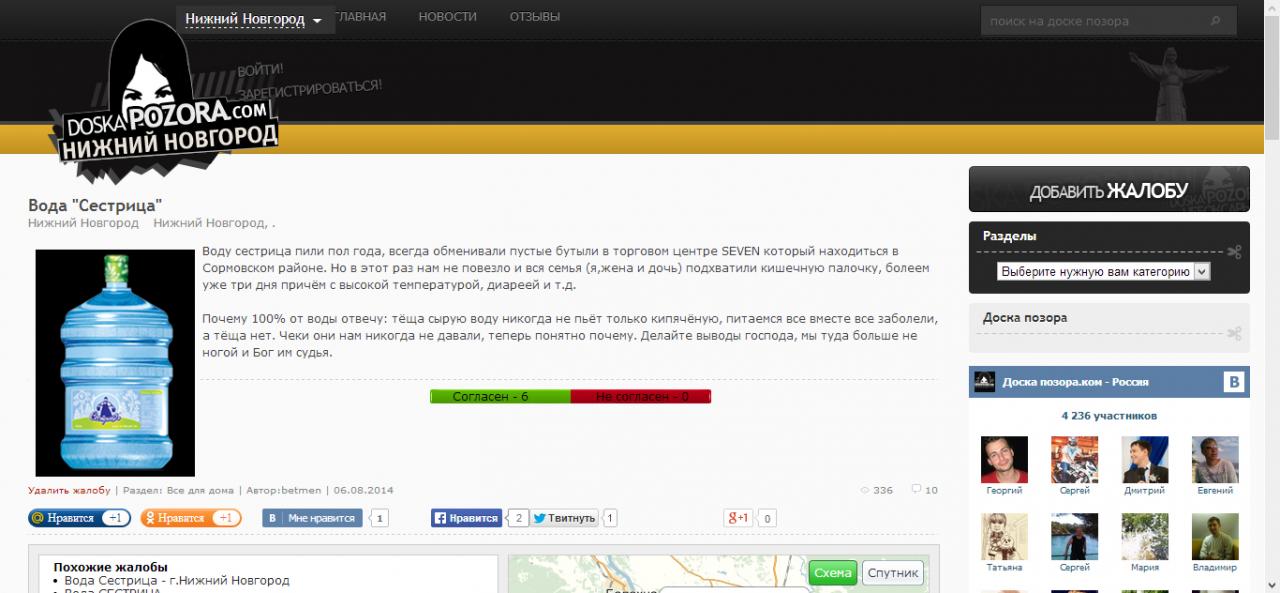The image size is (1280, 593).
Task: Click the Сестрица water bottle image
Action: (115, 363)
